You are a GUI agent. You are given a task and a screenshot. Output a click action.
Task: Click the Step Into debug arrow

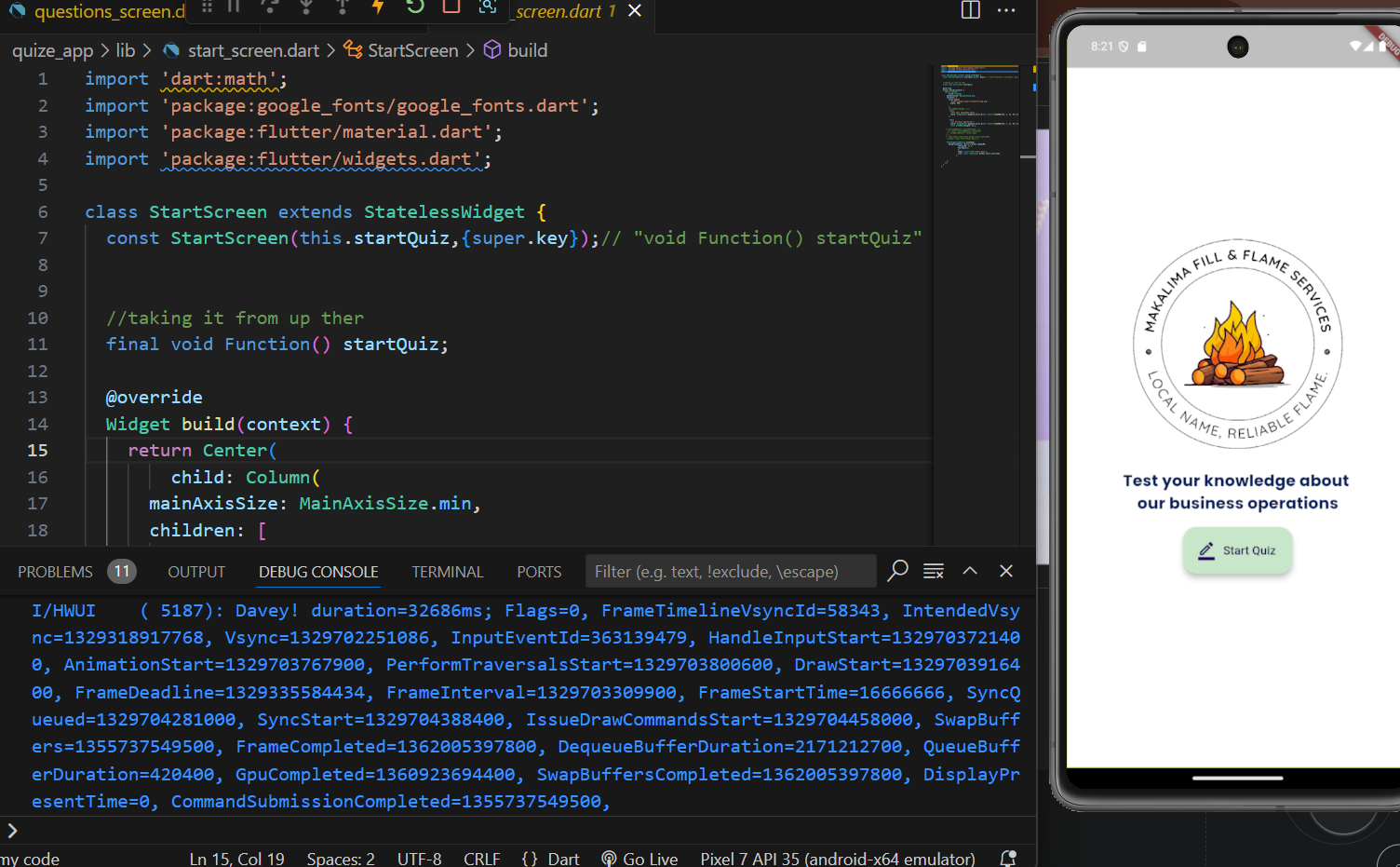(x=306, y=6)
